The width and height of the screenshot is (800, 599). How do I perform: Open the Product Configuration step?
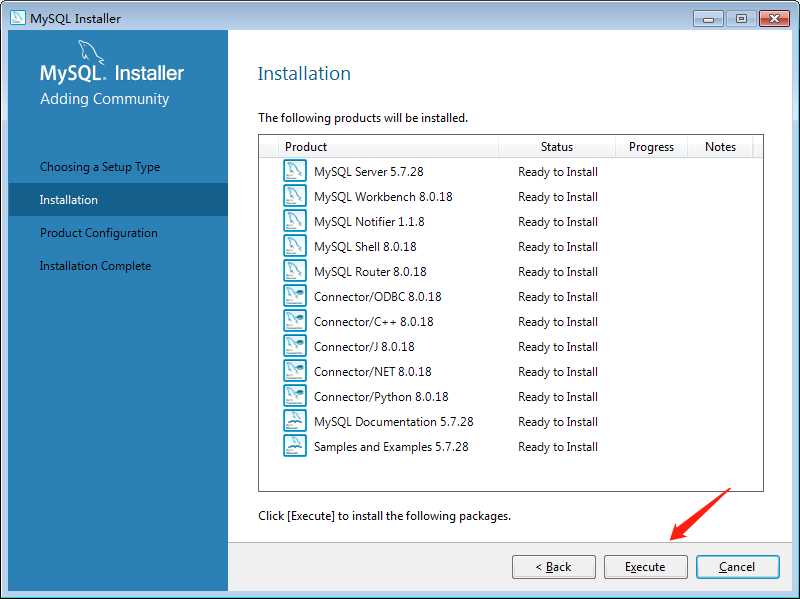(x=98, y=233)
